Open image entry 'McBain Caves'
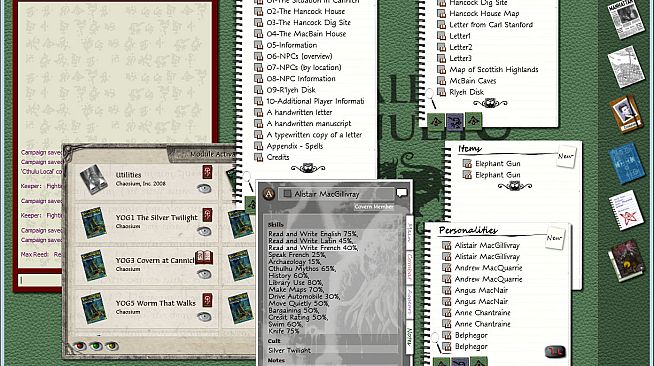Viewport: 654px width, 366px height. pos(473,81)
